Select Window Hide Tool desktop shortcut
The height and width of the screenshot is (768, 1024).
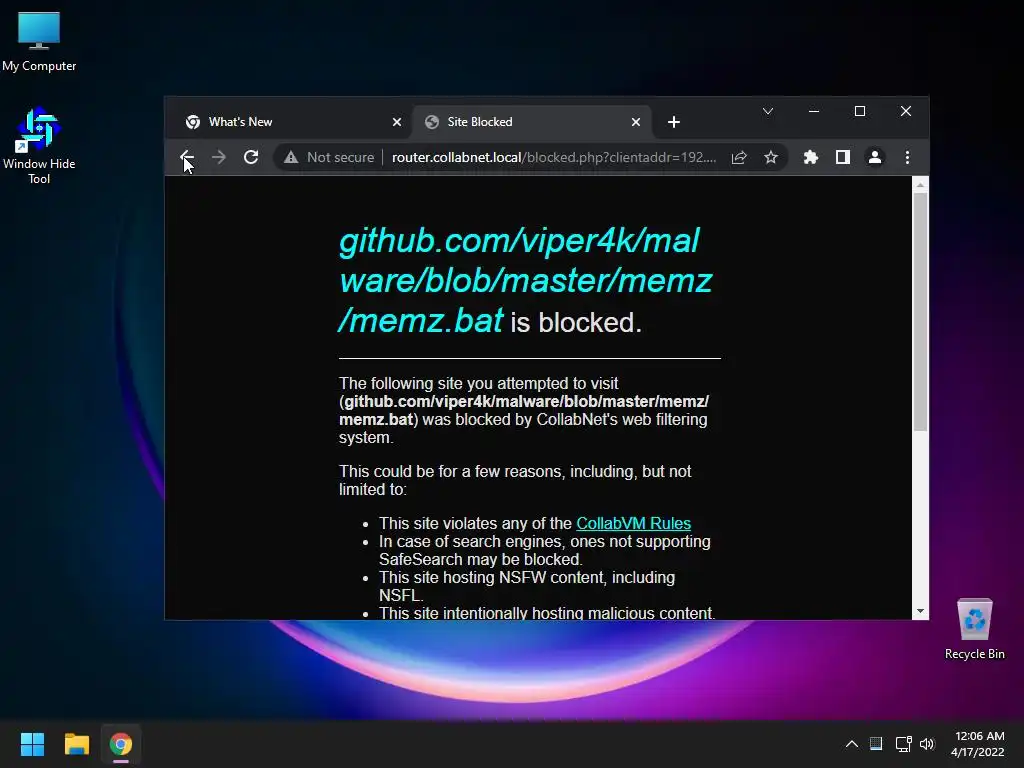pyautogui.click(x=39, y=145)
